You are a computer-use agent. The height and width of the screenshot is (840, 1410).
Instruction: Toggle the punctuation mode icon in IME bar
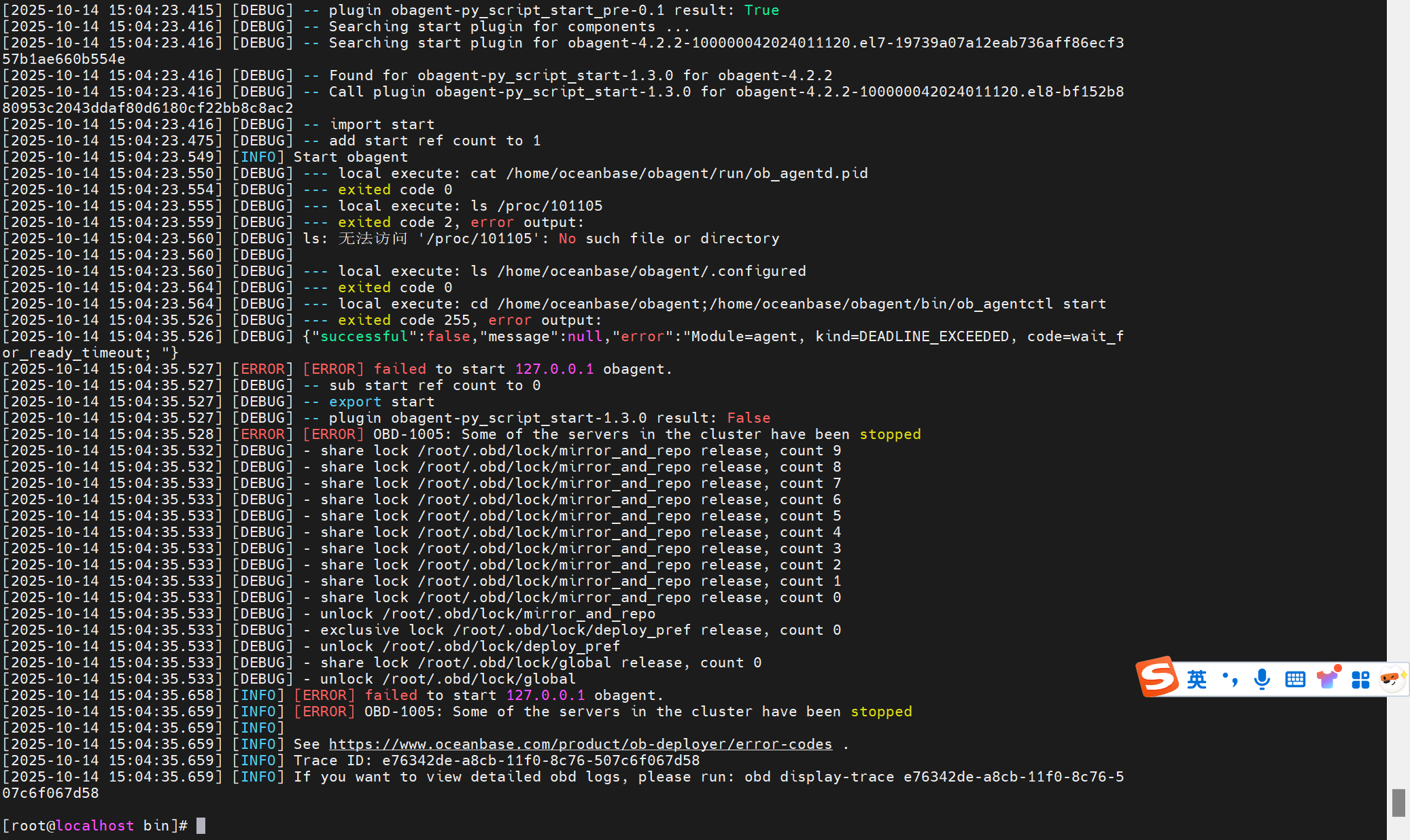point(1230,679)
